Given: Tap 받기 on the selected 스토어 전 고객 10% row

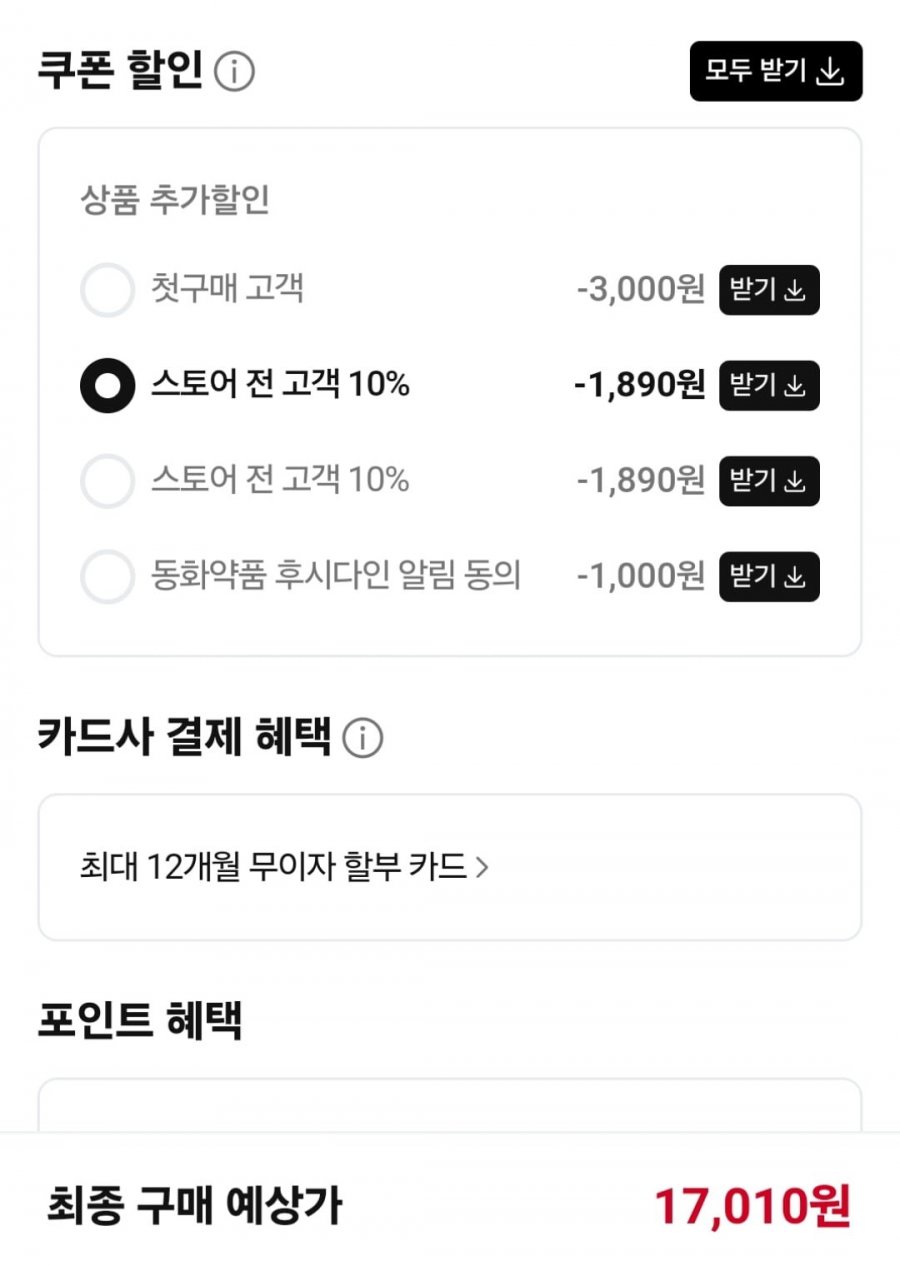Looking at the screenshot, I should click(769, 385).
